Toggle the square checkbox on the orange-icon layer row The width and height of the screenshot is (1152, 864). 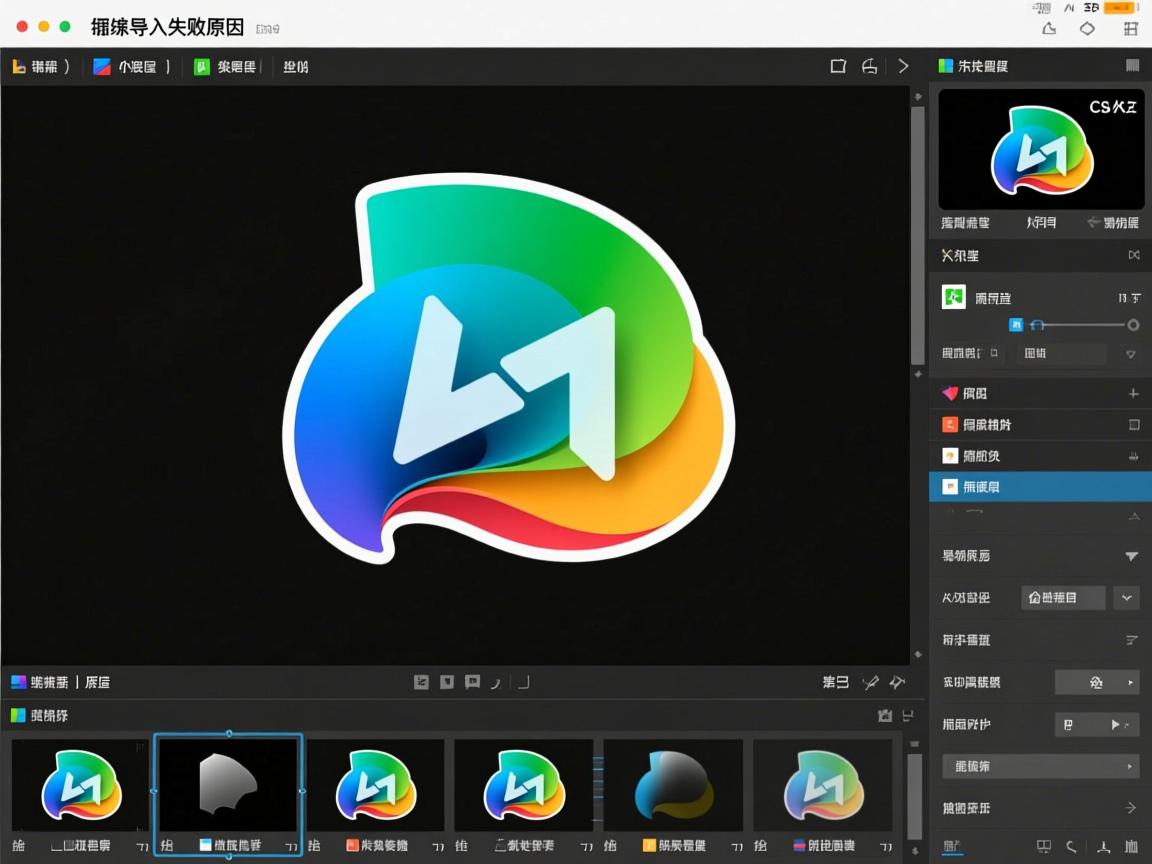1133,425
